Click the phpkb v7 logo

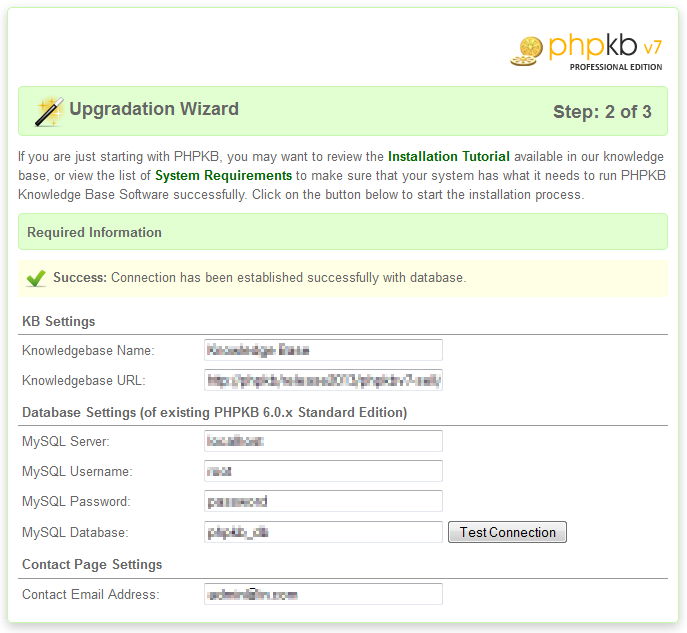coord(587,51)
